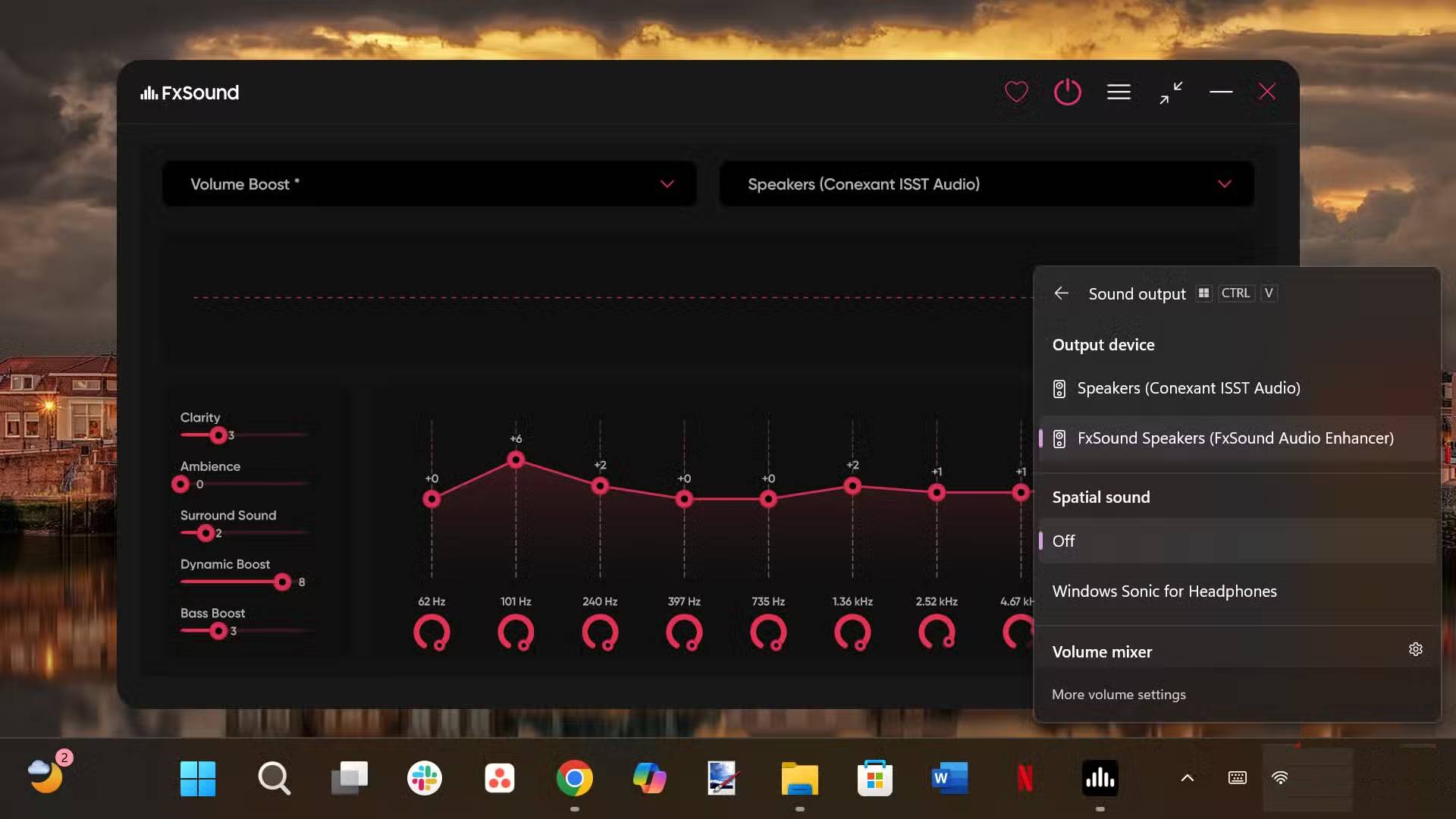The height and width of the screenshot is (819, 1456).
Task: Open FxSound from the taskbar
Action: pyautogui.click(x=1100, y=778)
